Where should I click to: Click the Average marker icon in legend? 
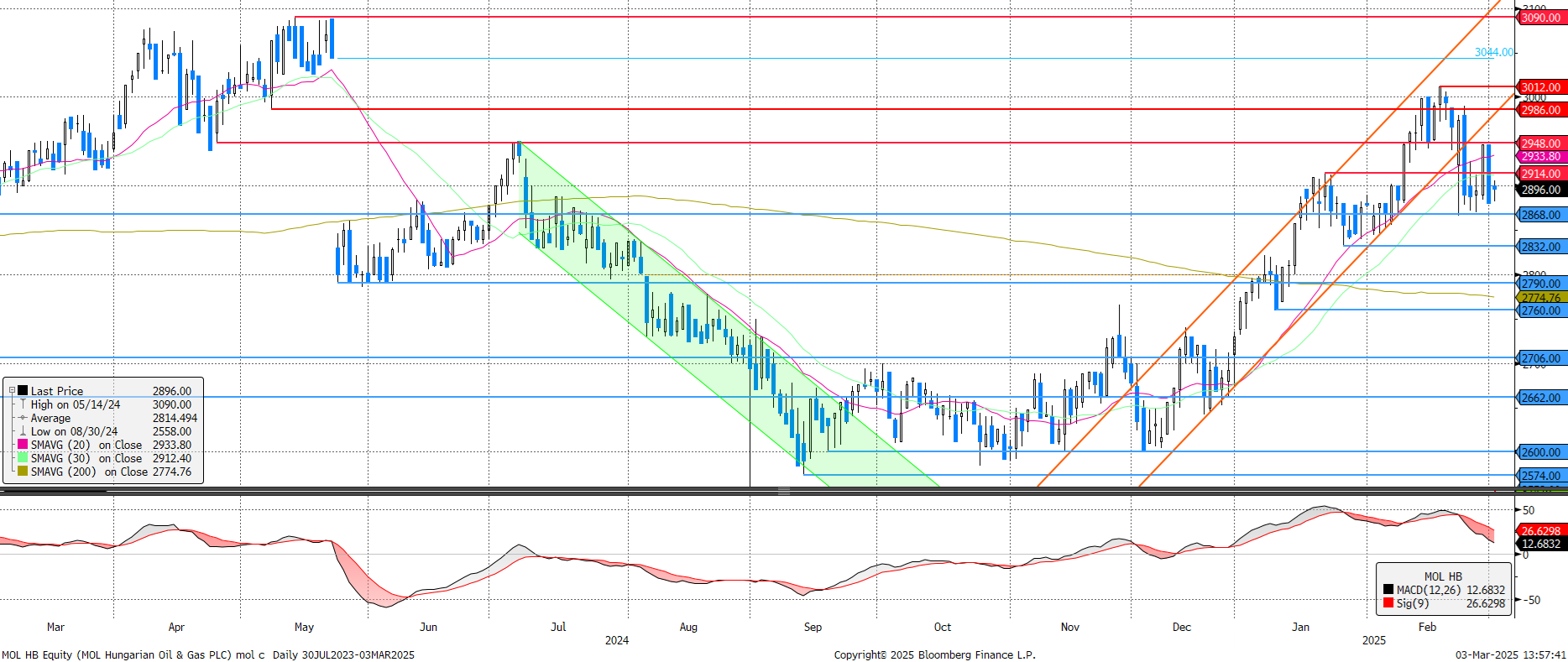[23, 418]
